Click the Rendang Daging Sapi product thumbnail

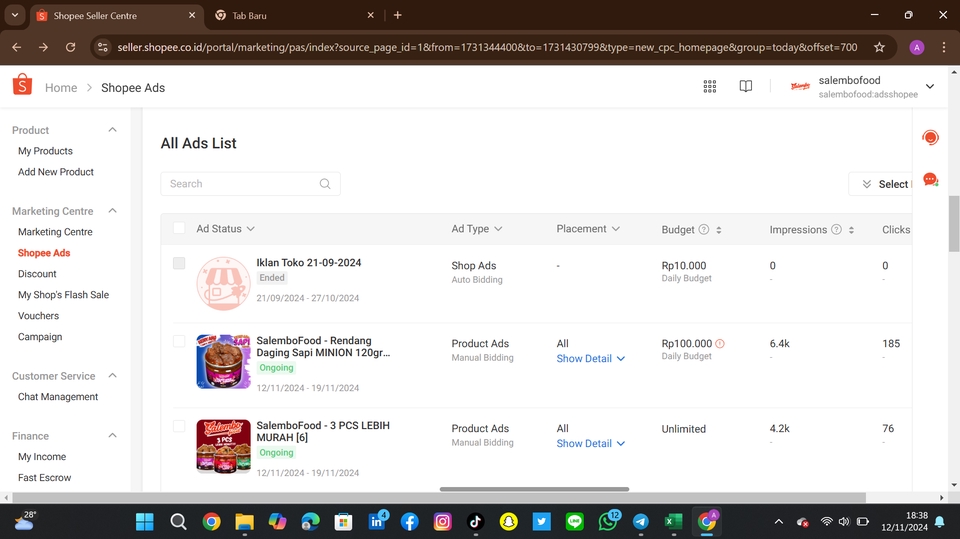point(223,361)
